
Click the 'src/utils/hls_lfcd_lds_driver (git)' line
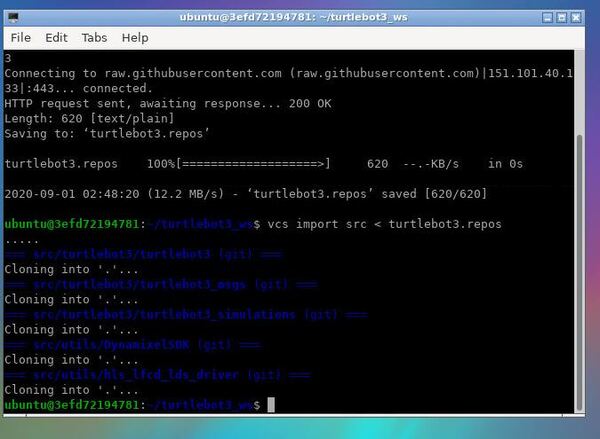[x=158, y=375]
